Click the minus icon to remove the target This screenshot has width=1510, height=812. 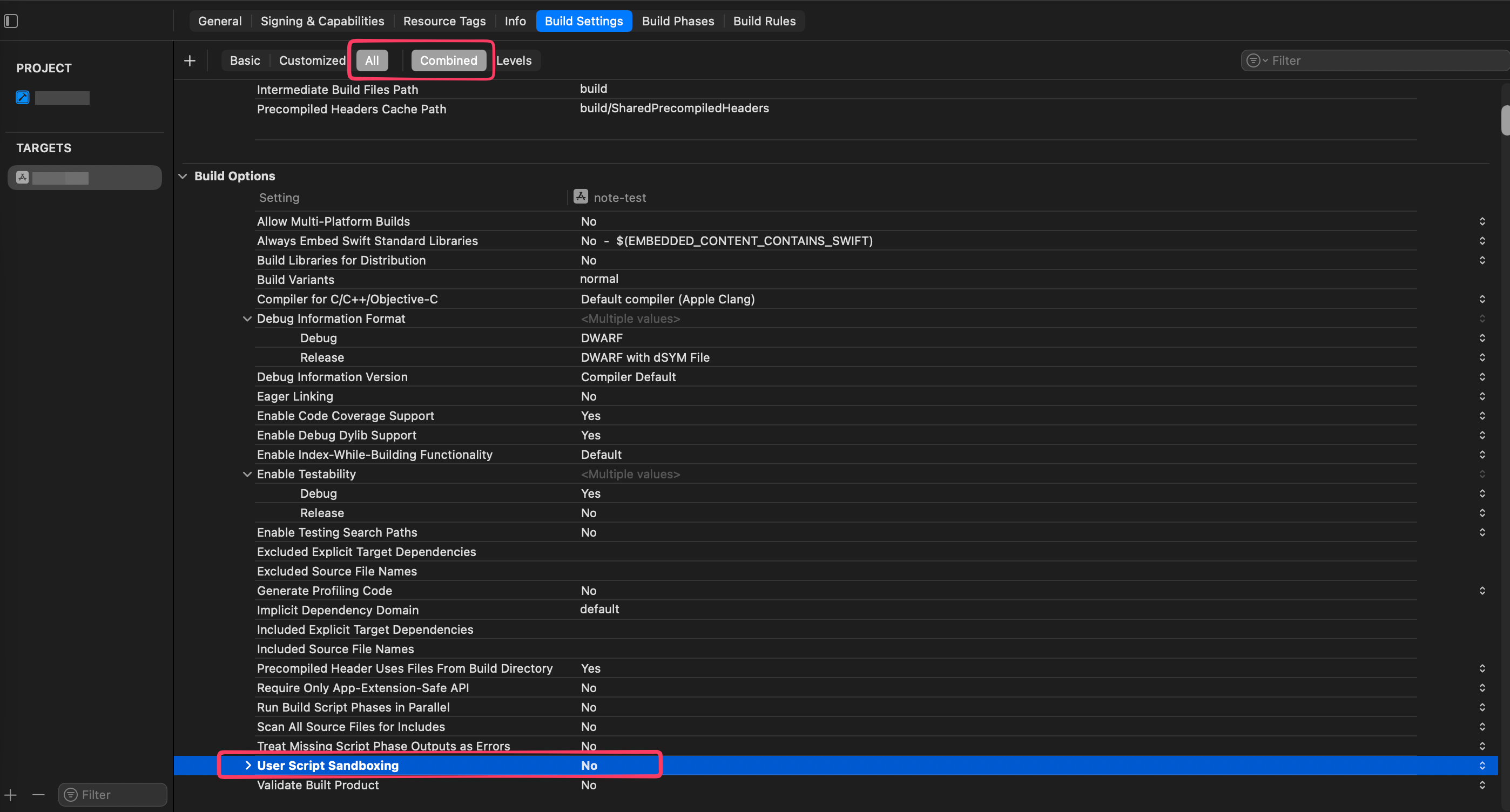tap(39, 795)
